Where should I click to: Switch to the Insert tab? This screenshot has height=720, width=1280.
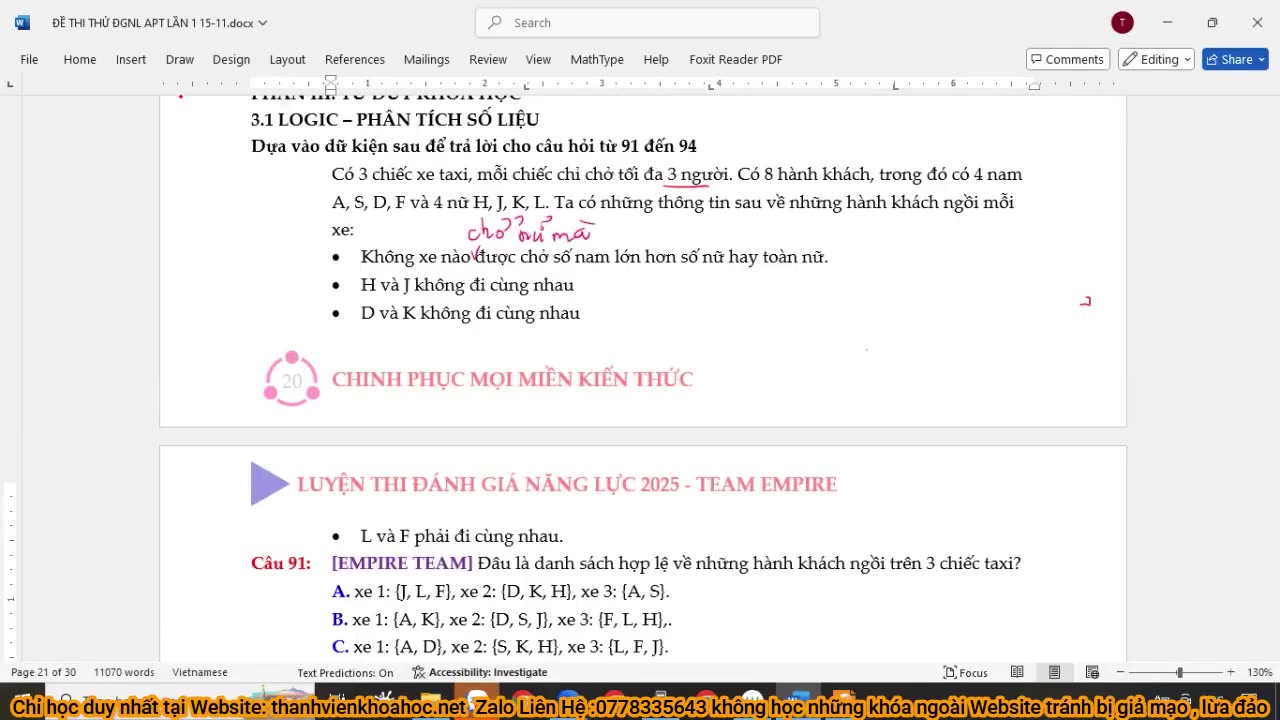pyautogui.click(x=131, y=59)
